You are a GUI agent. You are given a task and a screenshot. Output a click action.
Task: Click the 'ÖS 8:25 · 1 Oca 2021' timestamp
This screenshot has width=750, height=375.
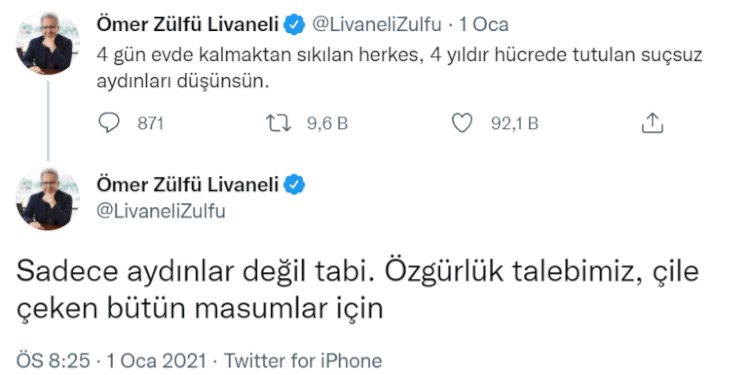[112, 360]
